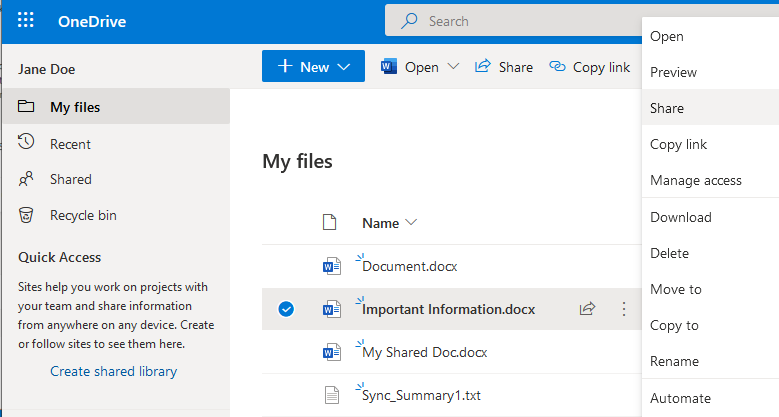Click the Word icon in the Open toolbar button

tap(389, 67)
